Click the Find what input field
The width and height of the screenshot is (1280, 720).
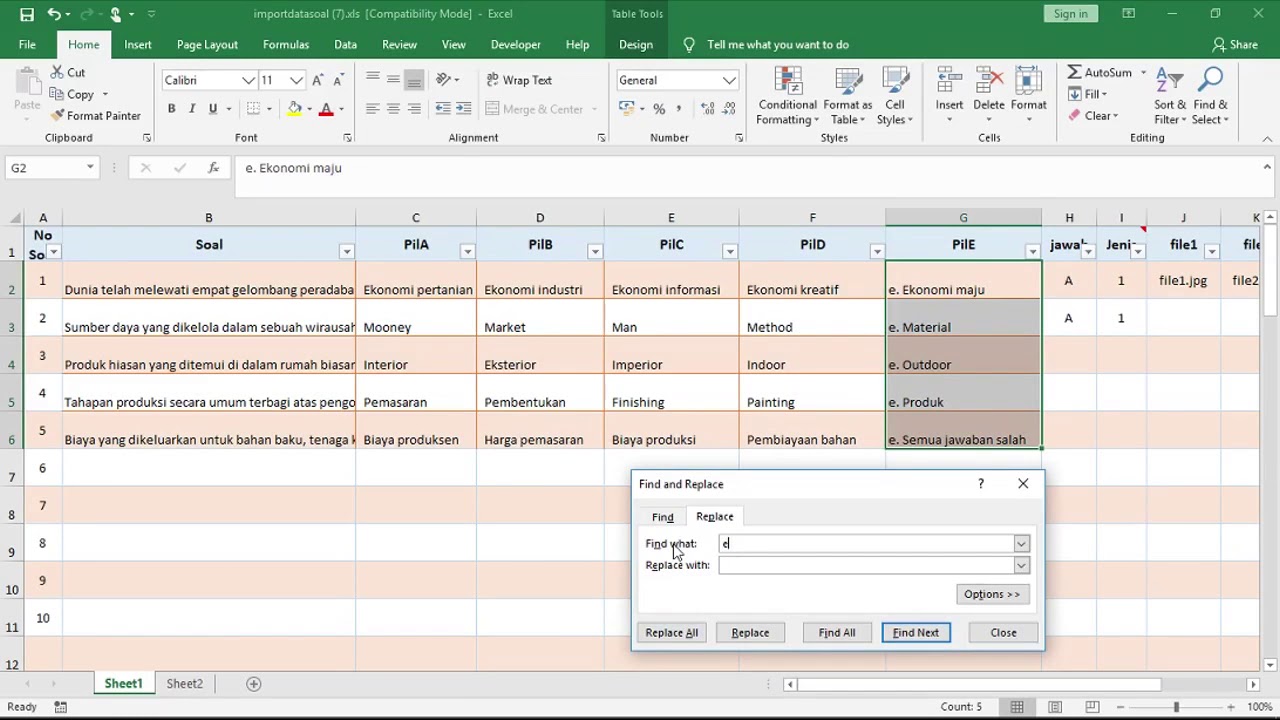click(866, 544)
